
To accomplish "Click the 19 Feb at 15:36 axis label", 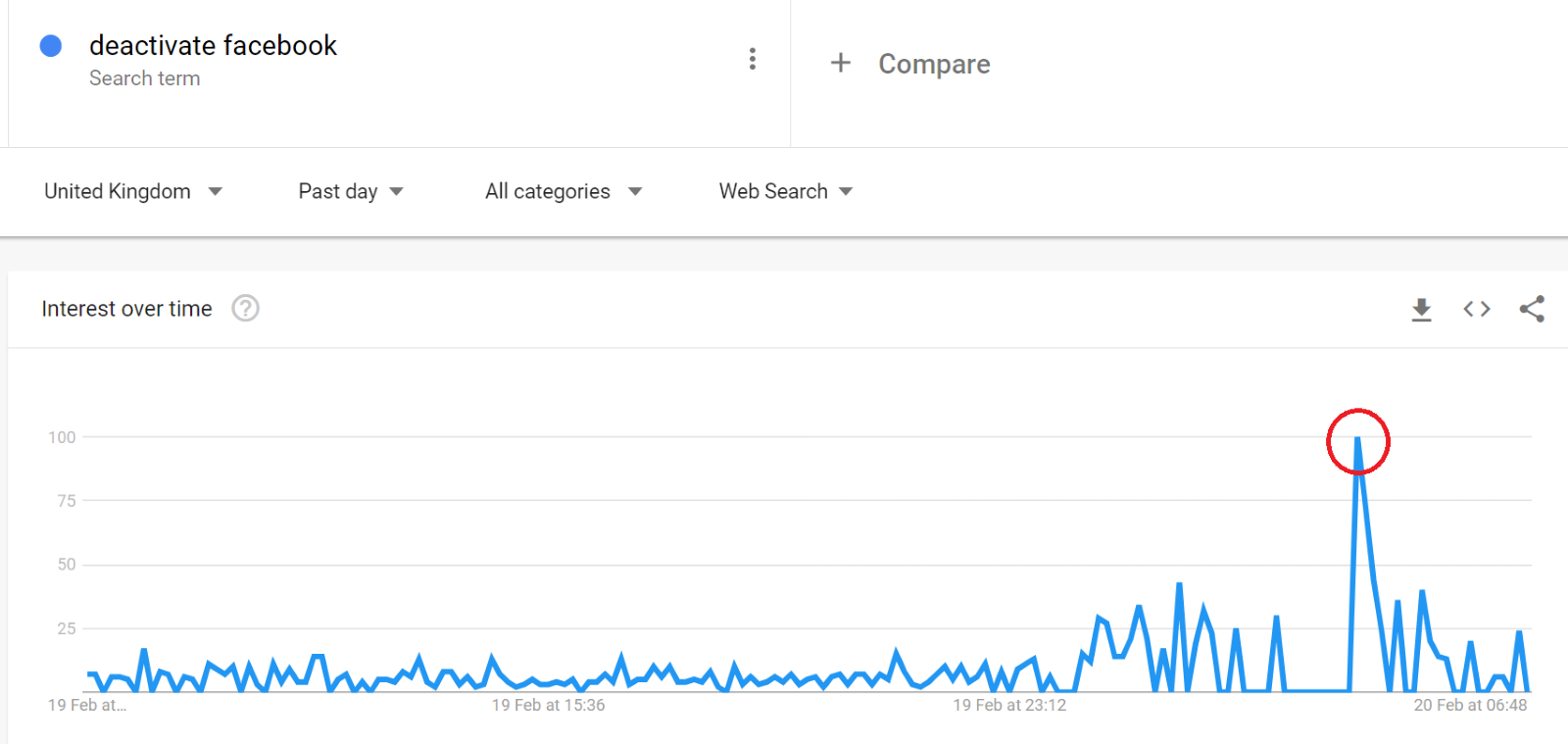I will [x=548, y=705].
